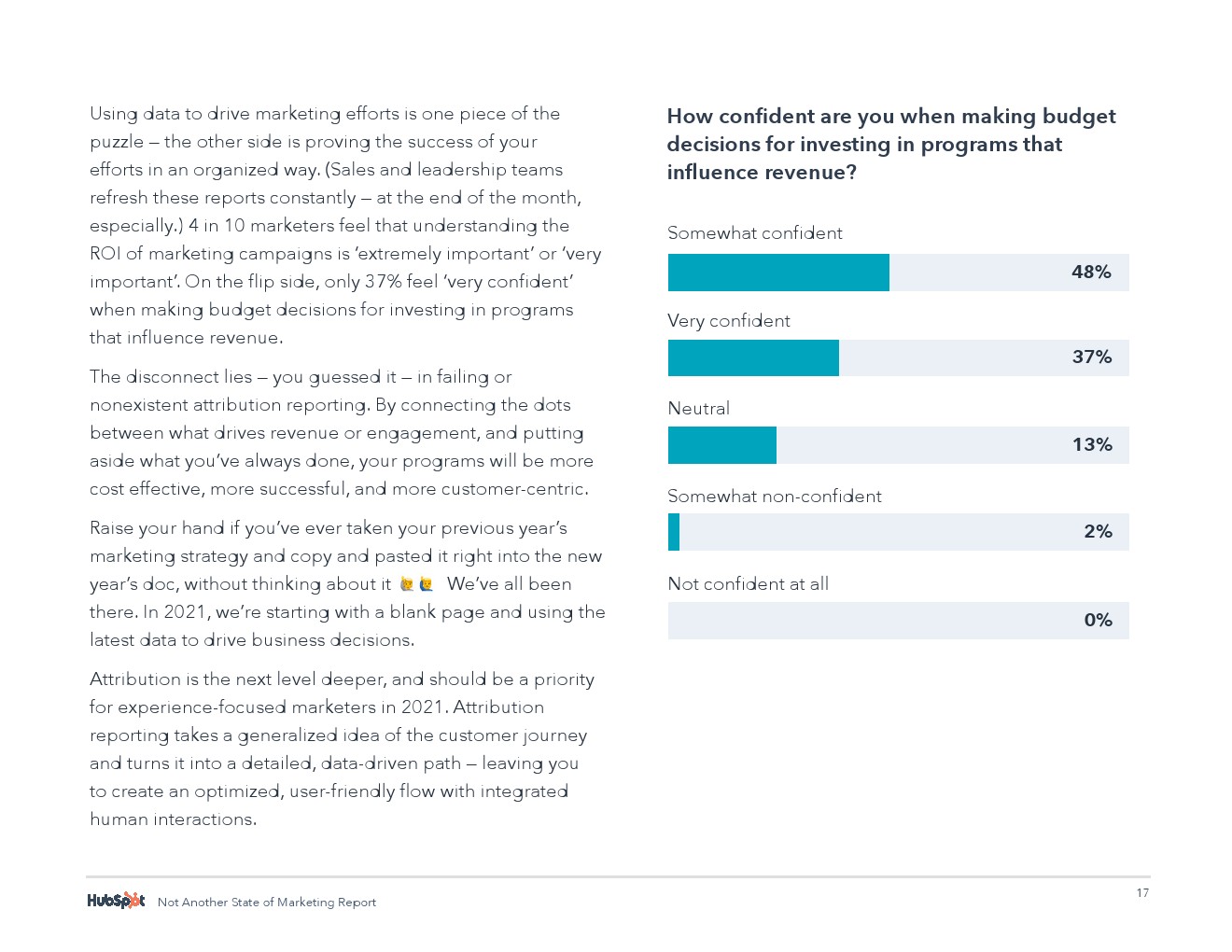Click page number 17
The image size is (1232, 952).
coord(1142,893)
